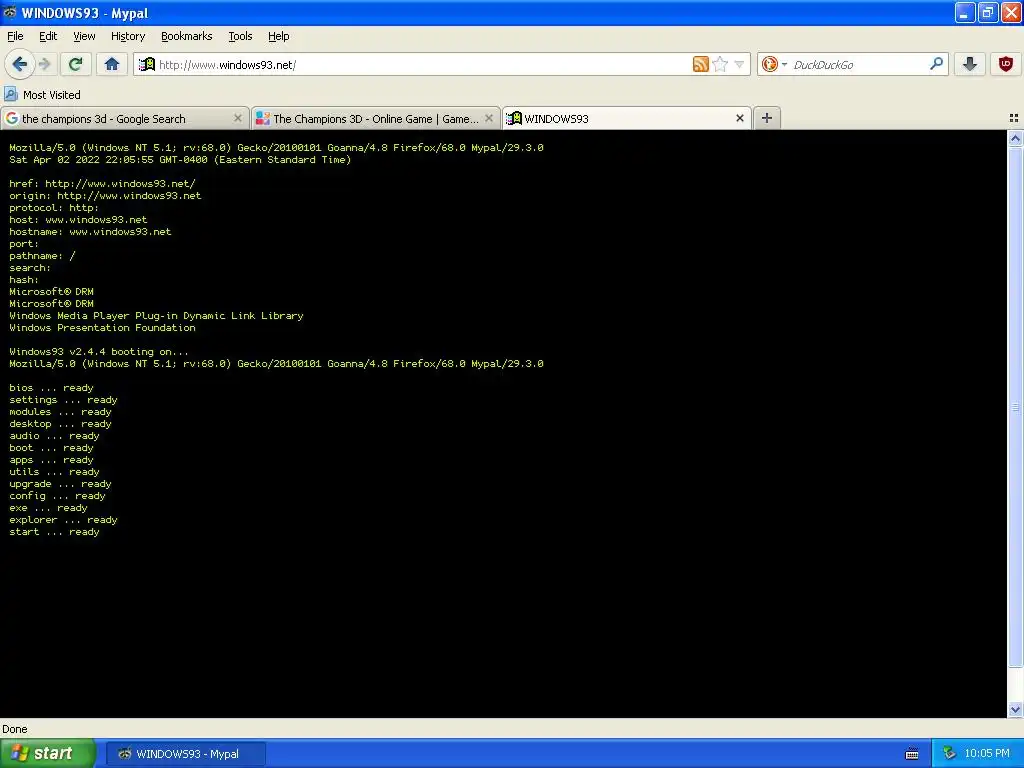Click the 'Sat Apr 02 2022' timestamp line
Viewport: 1024px width, 768px height.
180,159
